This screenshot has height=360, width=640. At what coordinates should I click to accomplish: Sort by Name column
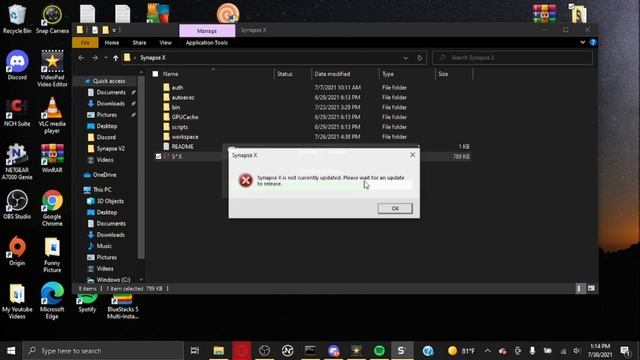coord(171,74)
